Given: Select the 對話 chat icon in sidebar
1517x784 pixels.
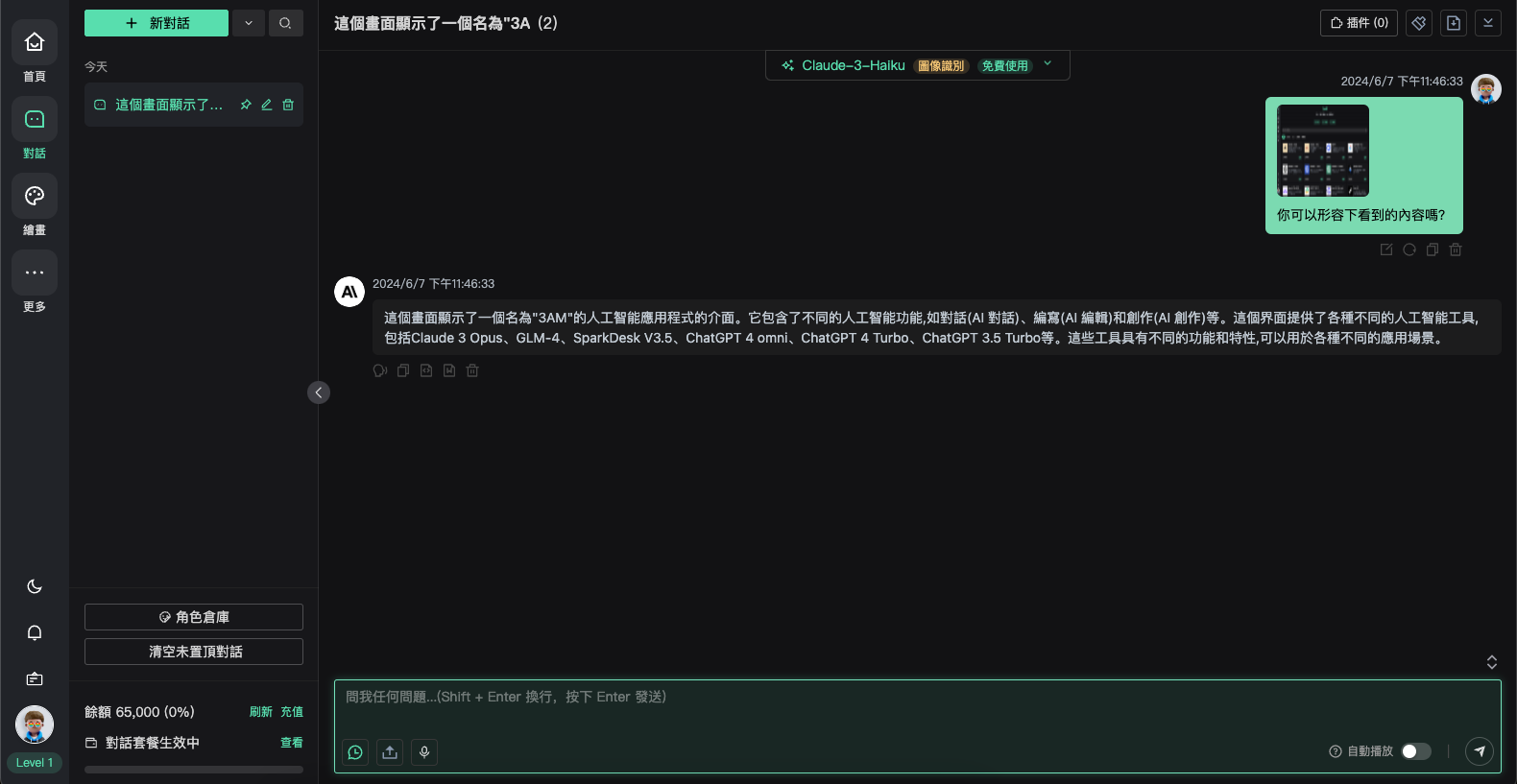Looking at the screenshot, I should click(35, 119).
